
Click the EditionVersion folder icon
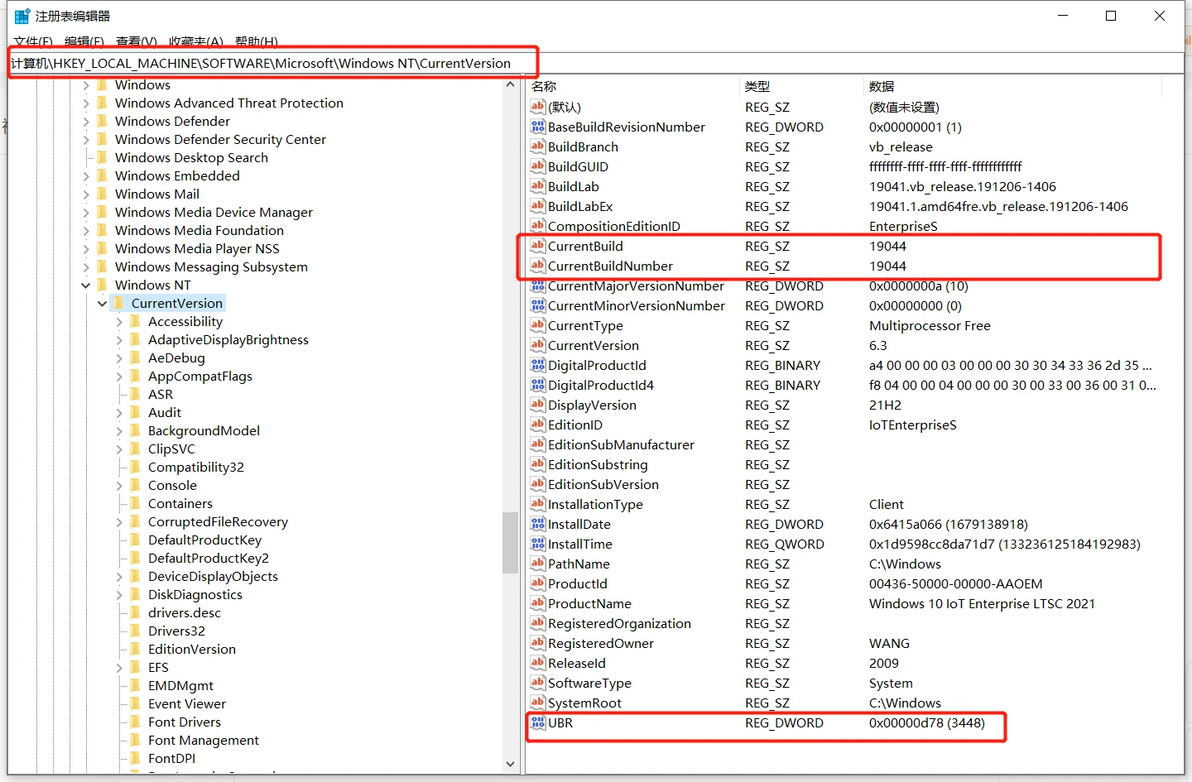click(135, 649)
